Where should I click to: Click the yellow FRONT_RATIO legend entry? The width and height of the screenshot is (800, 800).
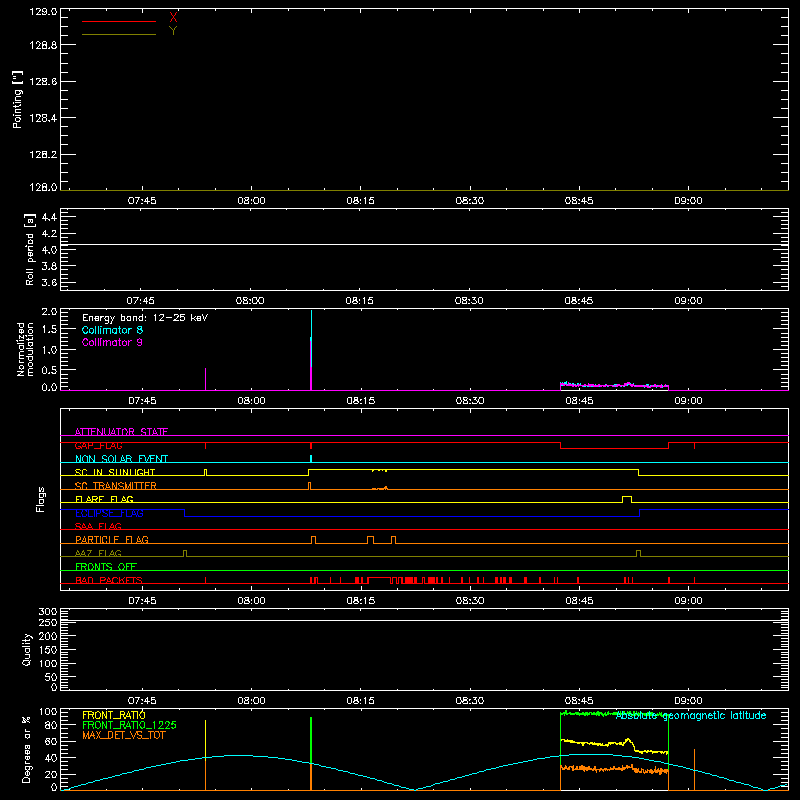point(114,715)
